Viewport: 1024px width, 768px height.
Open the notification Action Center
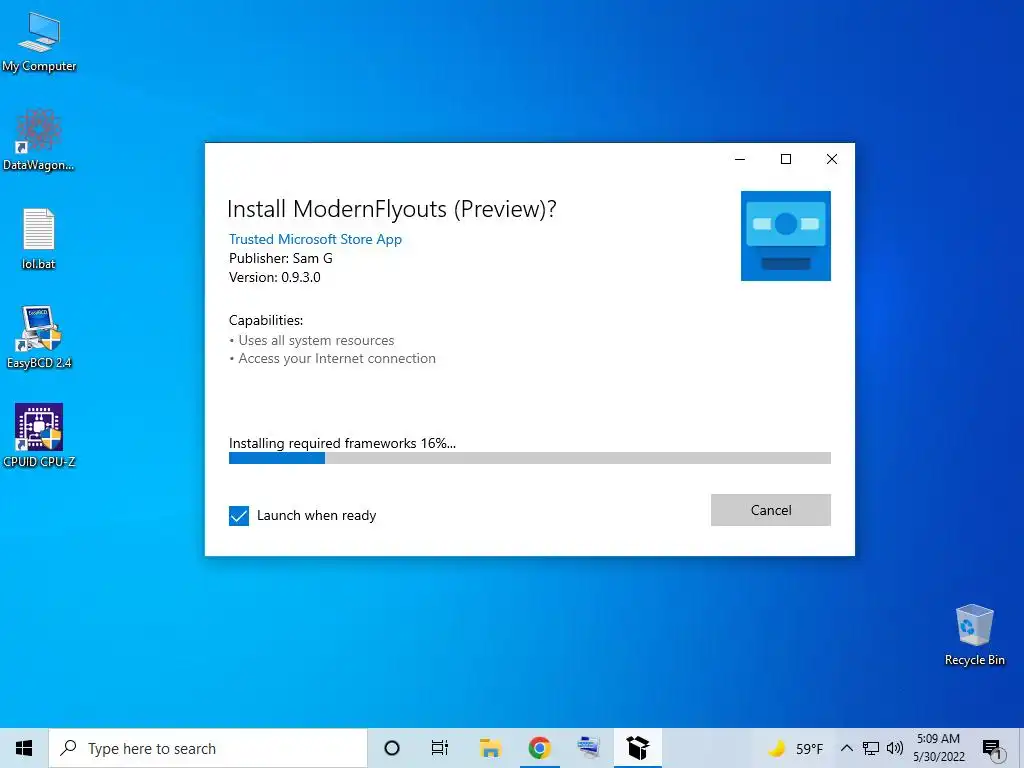click(992, 749)
